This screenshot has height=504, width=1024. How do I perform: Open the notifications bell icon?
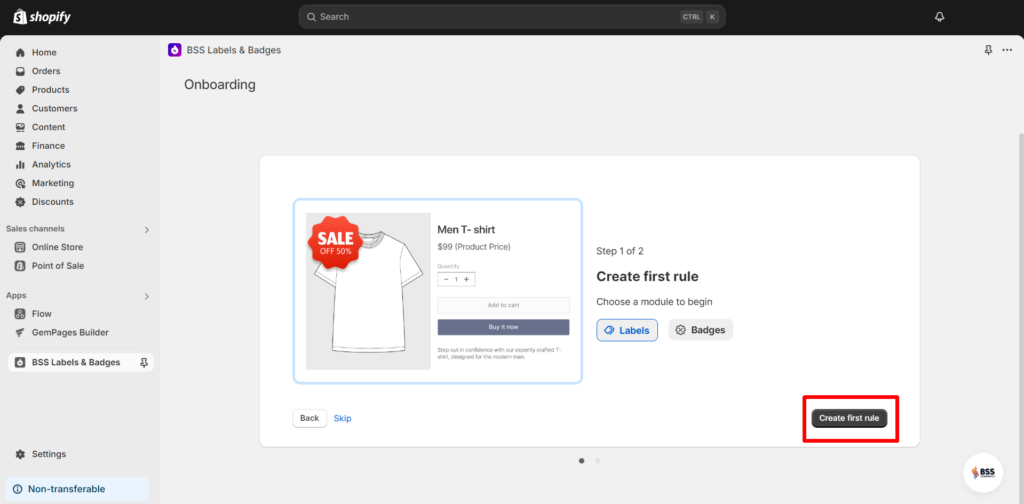[x=939, y=17]
